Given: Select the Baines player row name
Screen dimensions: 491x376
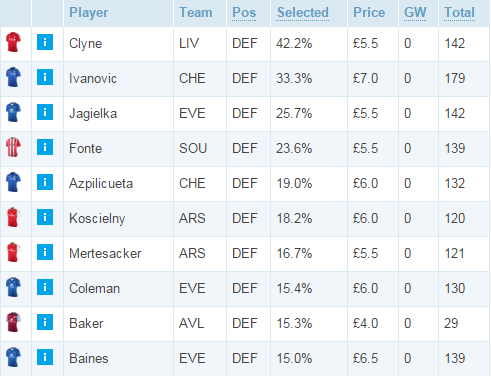Looking at the screenshot, I should tap(89, 358).
